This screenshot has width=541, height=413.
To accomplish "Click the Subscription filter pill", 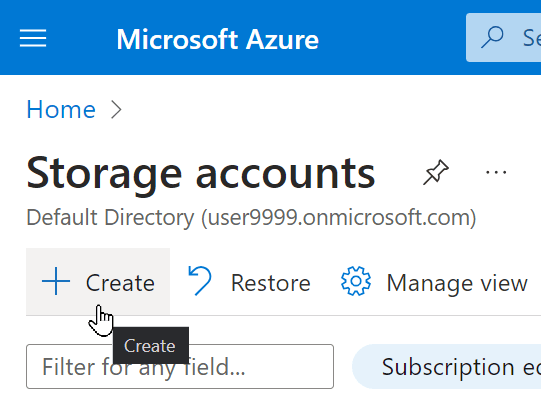I will (446, 366).
